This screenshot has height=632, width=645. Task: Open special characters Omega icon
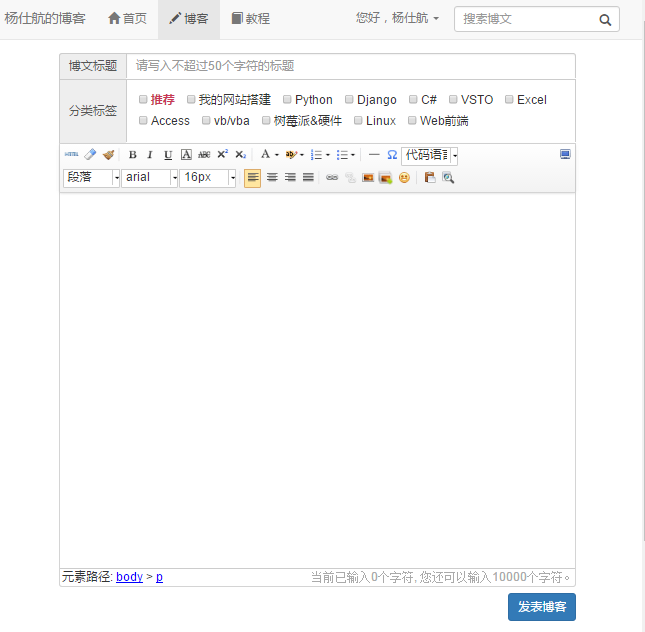coord(392,155)
